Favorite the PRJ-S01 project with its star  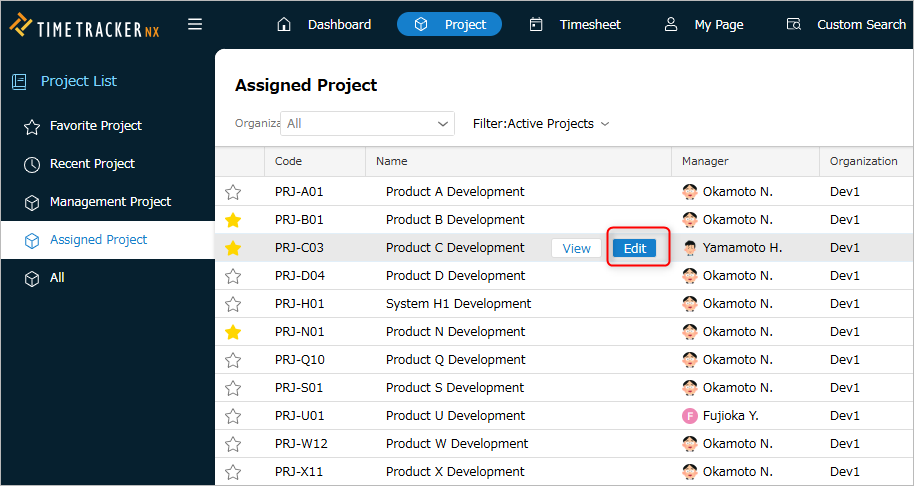[x=233, y=388]
